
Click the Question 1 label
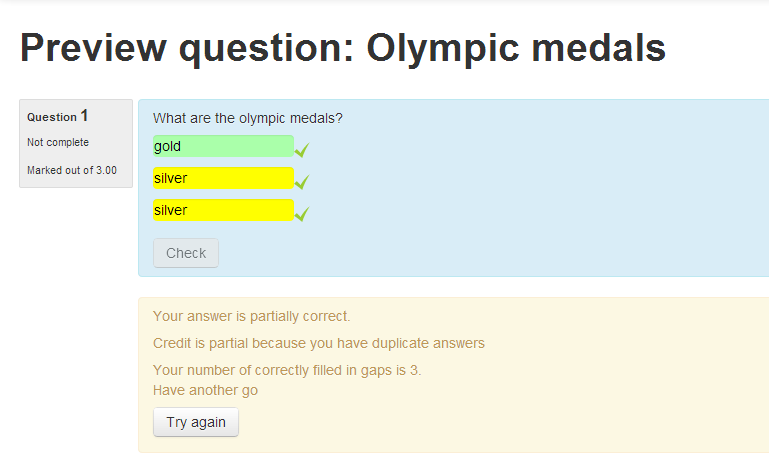pyautogui.click(x=57, y=116)
